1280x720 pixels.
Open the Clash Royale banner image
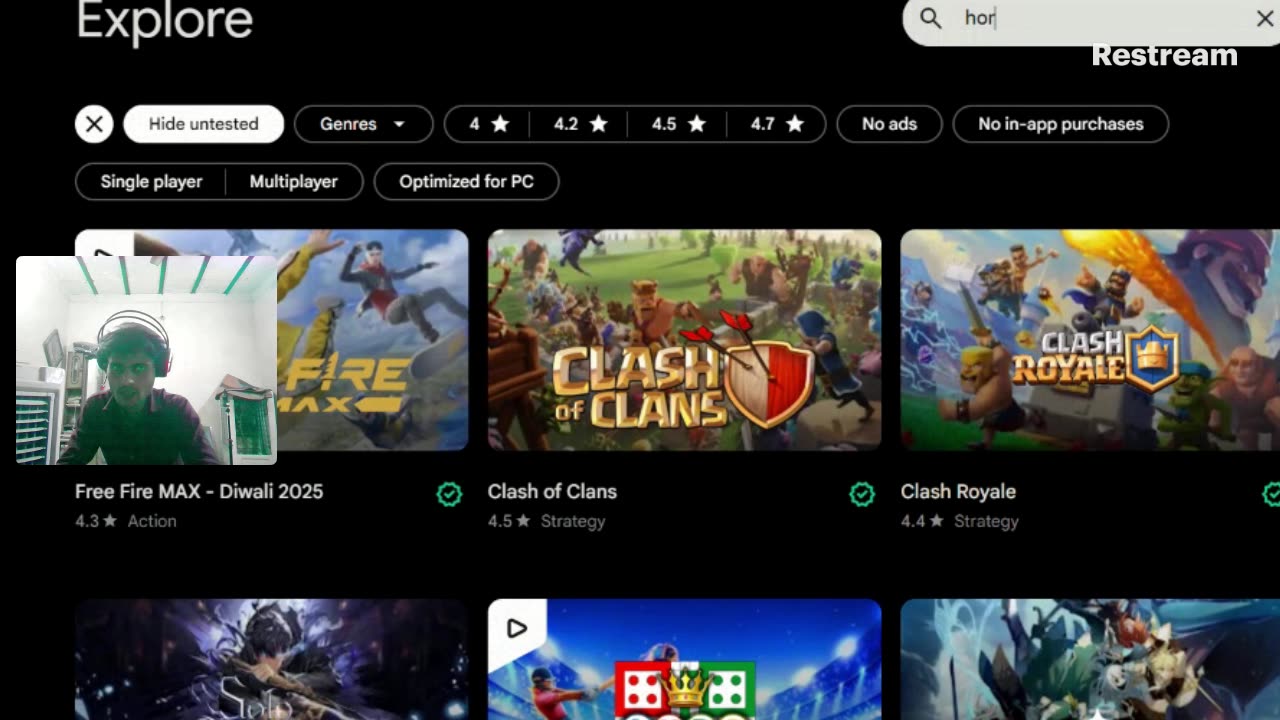pyautogui.click(x=1090, y=340)
